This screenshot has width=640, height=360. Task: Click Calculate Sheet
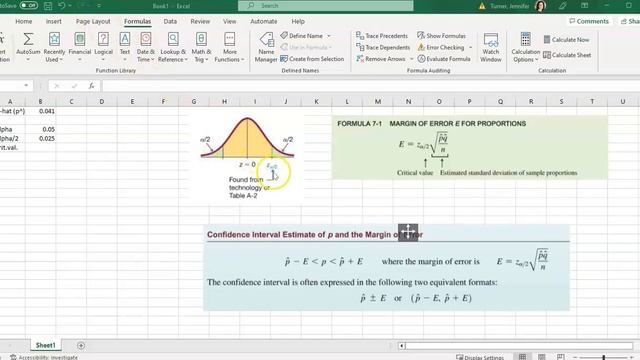pos(567,55)
